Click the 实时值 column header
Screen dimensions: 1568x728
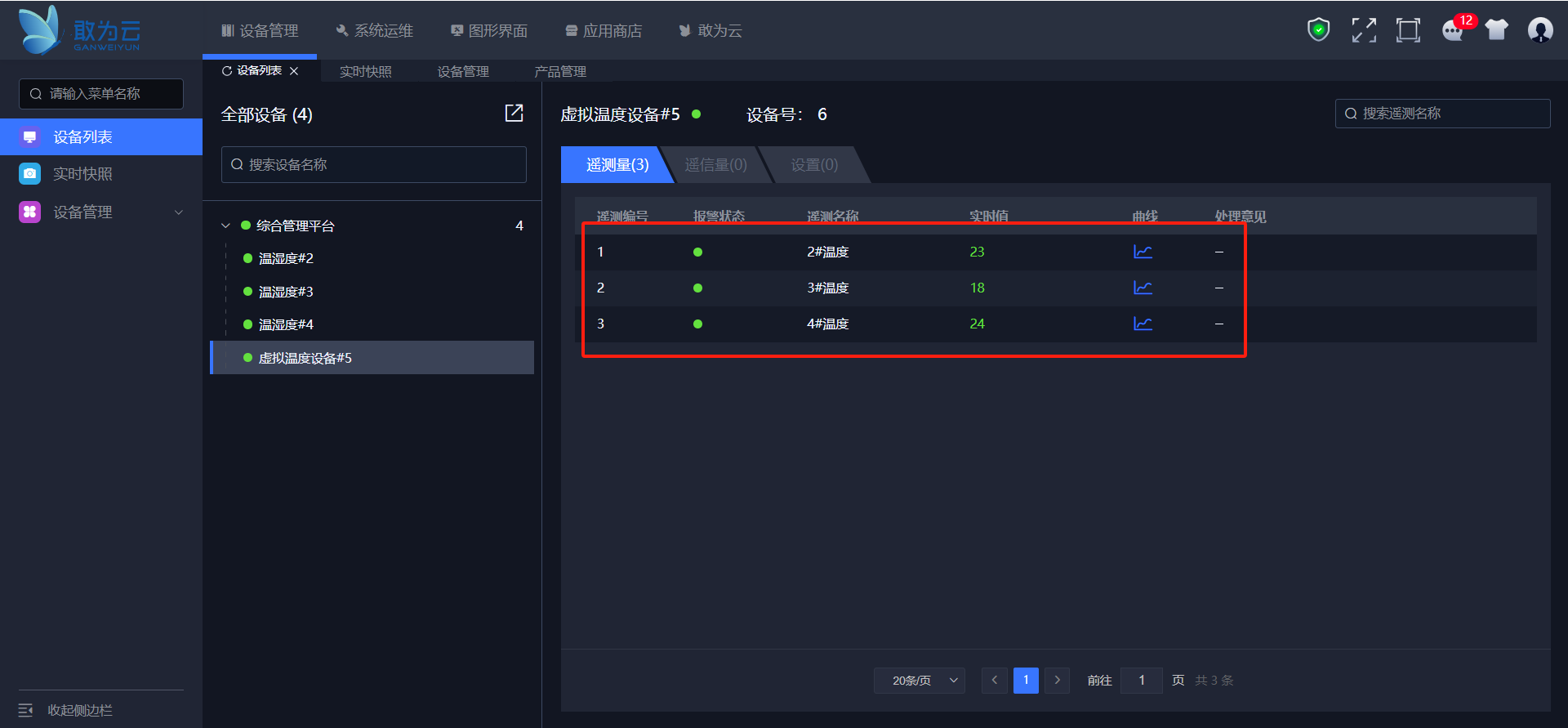pos(989,217)
